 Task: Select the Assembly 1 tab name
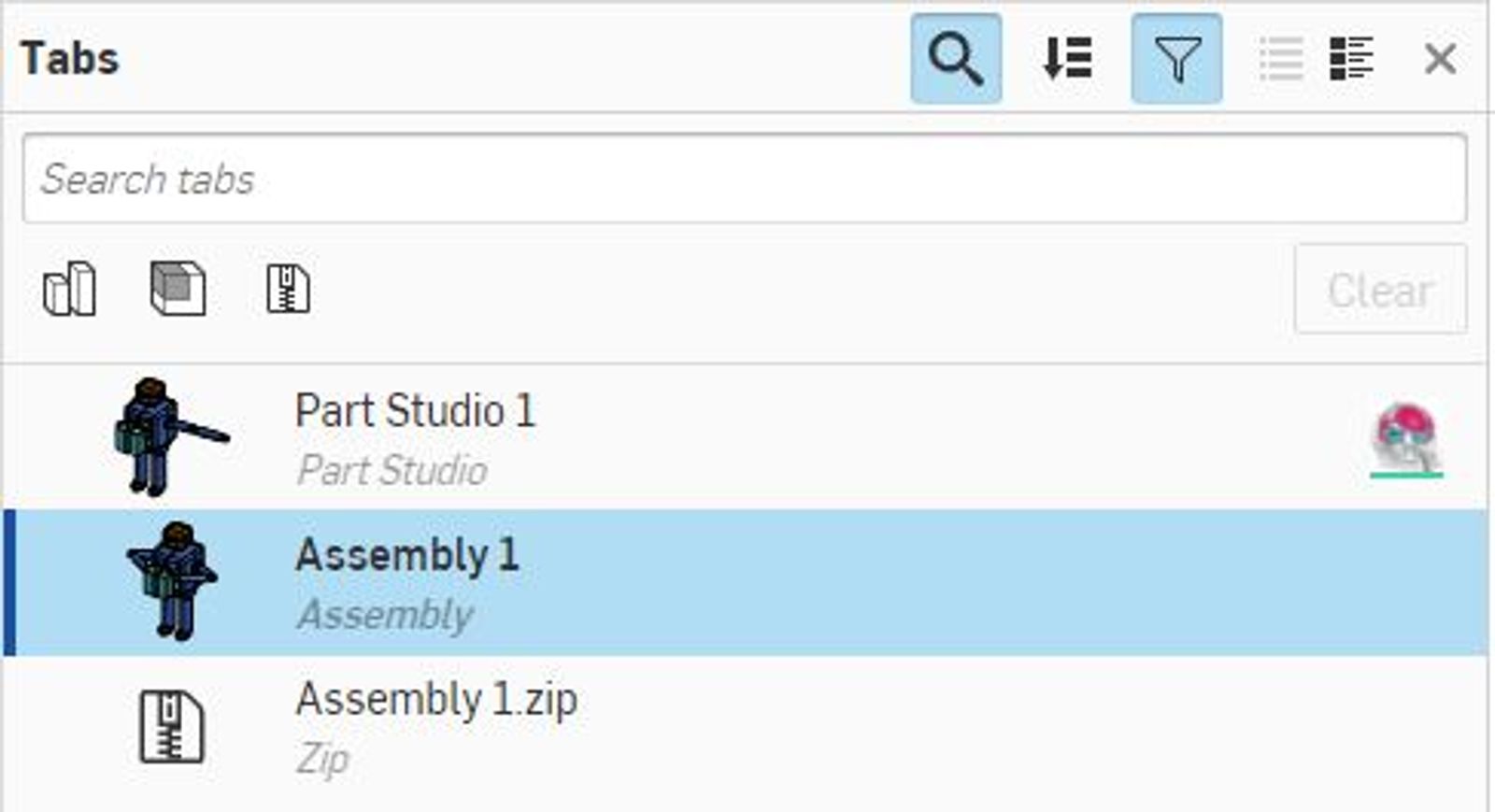point(406,556)
